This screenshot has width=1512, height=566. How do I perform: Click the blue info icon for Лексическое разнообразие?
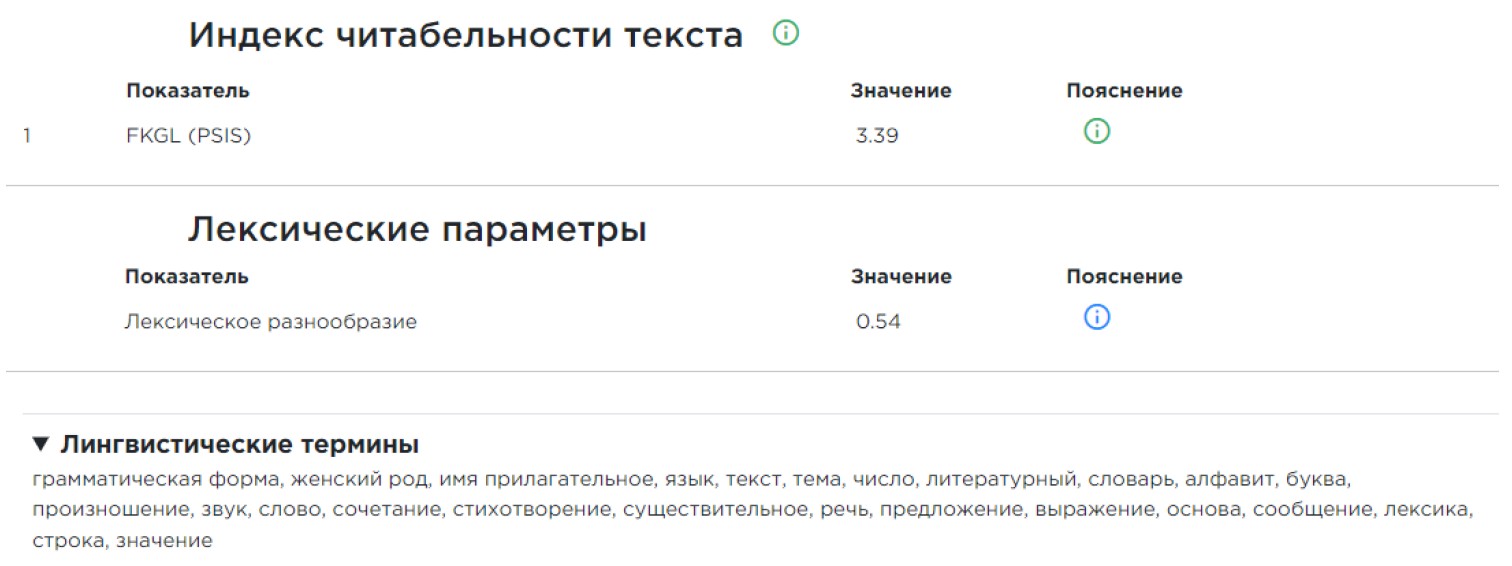tap(1097, 318)
